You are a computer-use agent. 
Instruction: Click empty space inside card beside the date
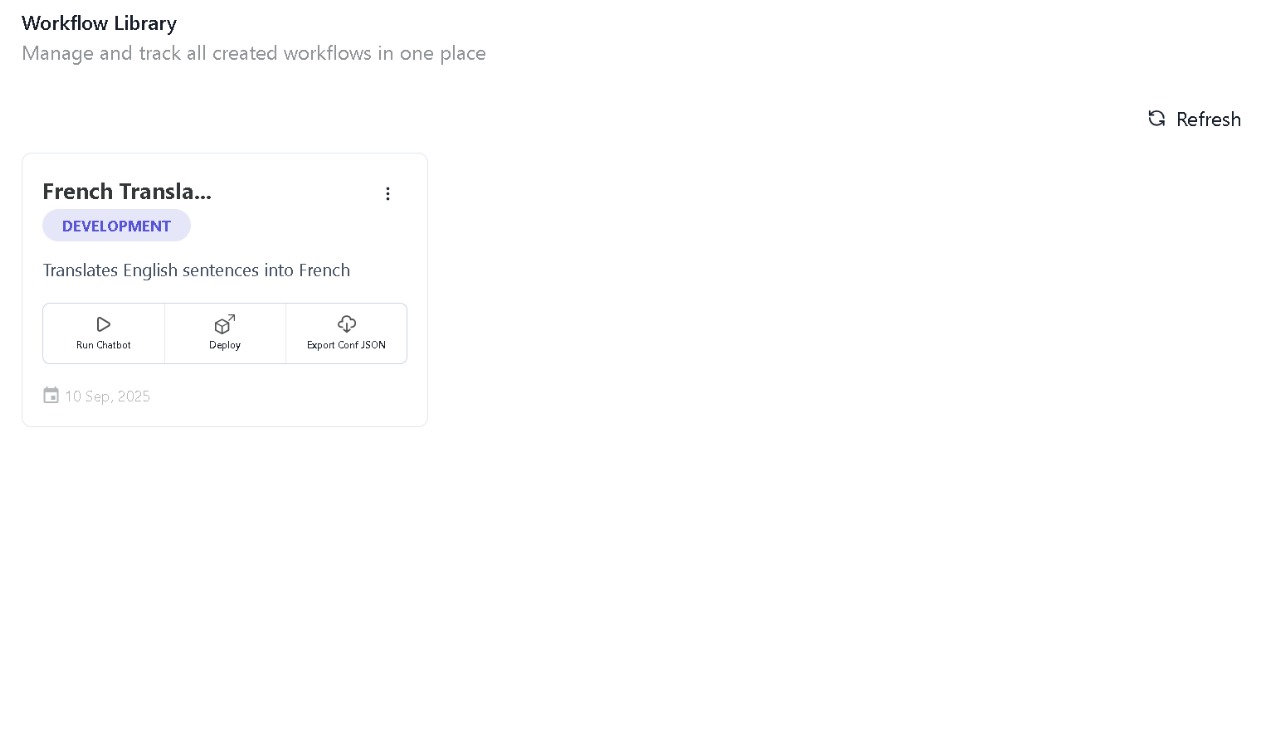290,396
